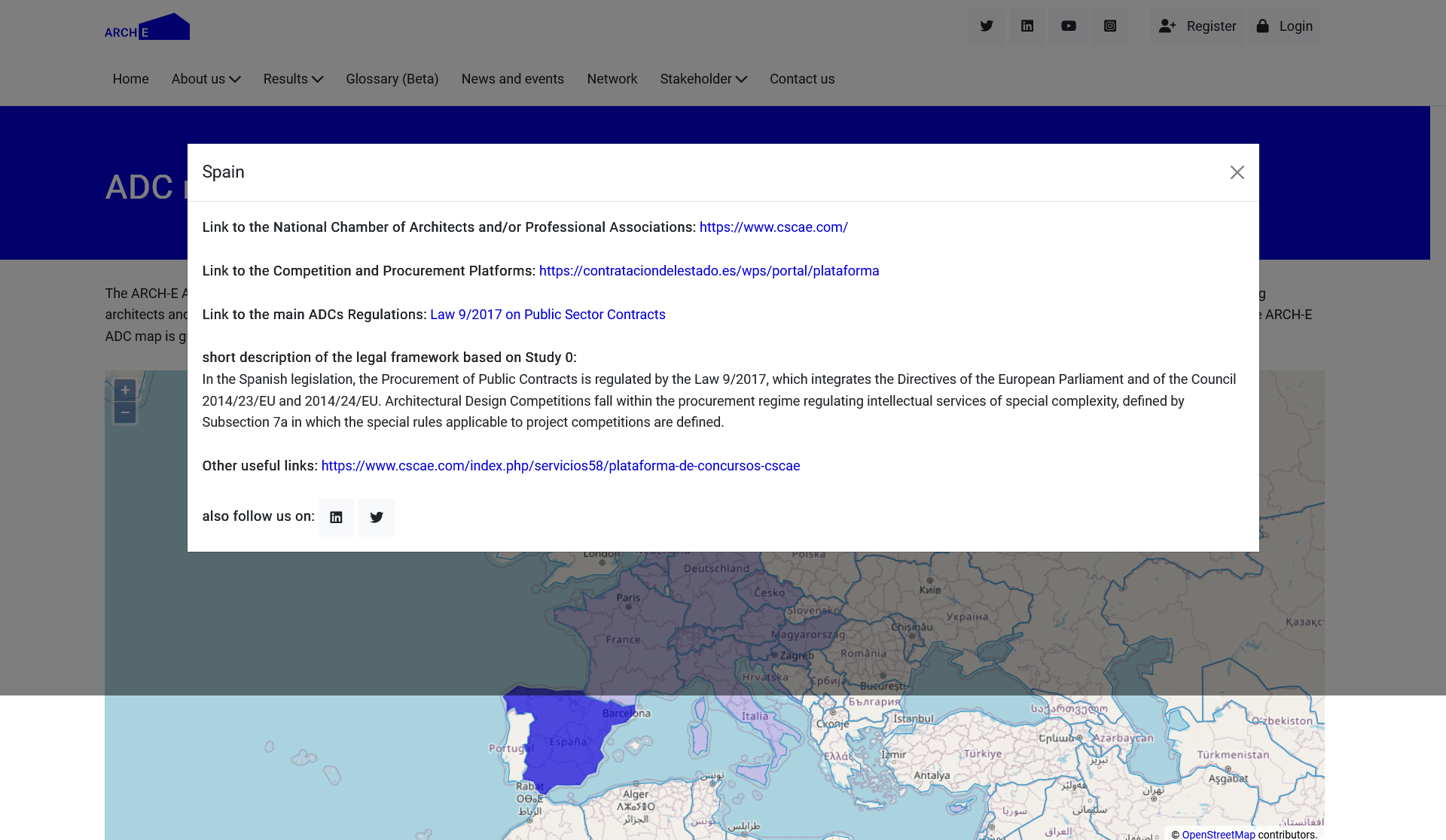Open the OpenStreetMap attribution link

pos(1218,834)
